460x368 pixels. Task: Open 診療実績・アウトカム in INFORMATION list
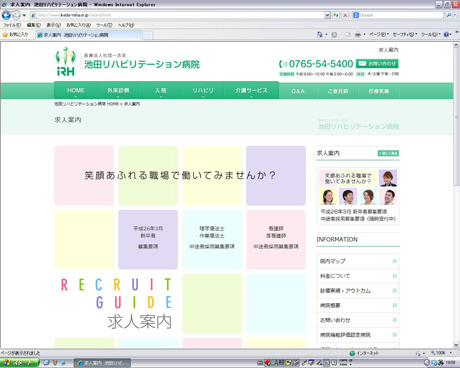click(358, 291)
